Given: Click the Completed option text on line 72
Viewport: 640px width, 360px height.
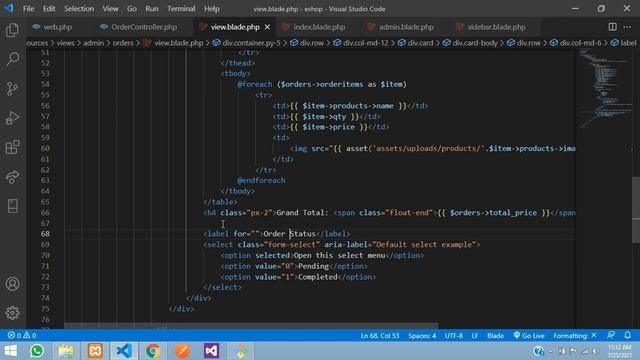Looking at the screenshot, I should [318, 277].
